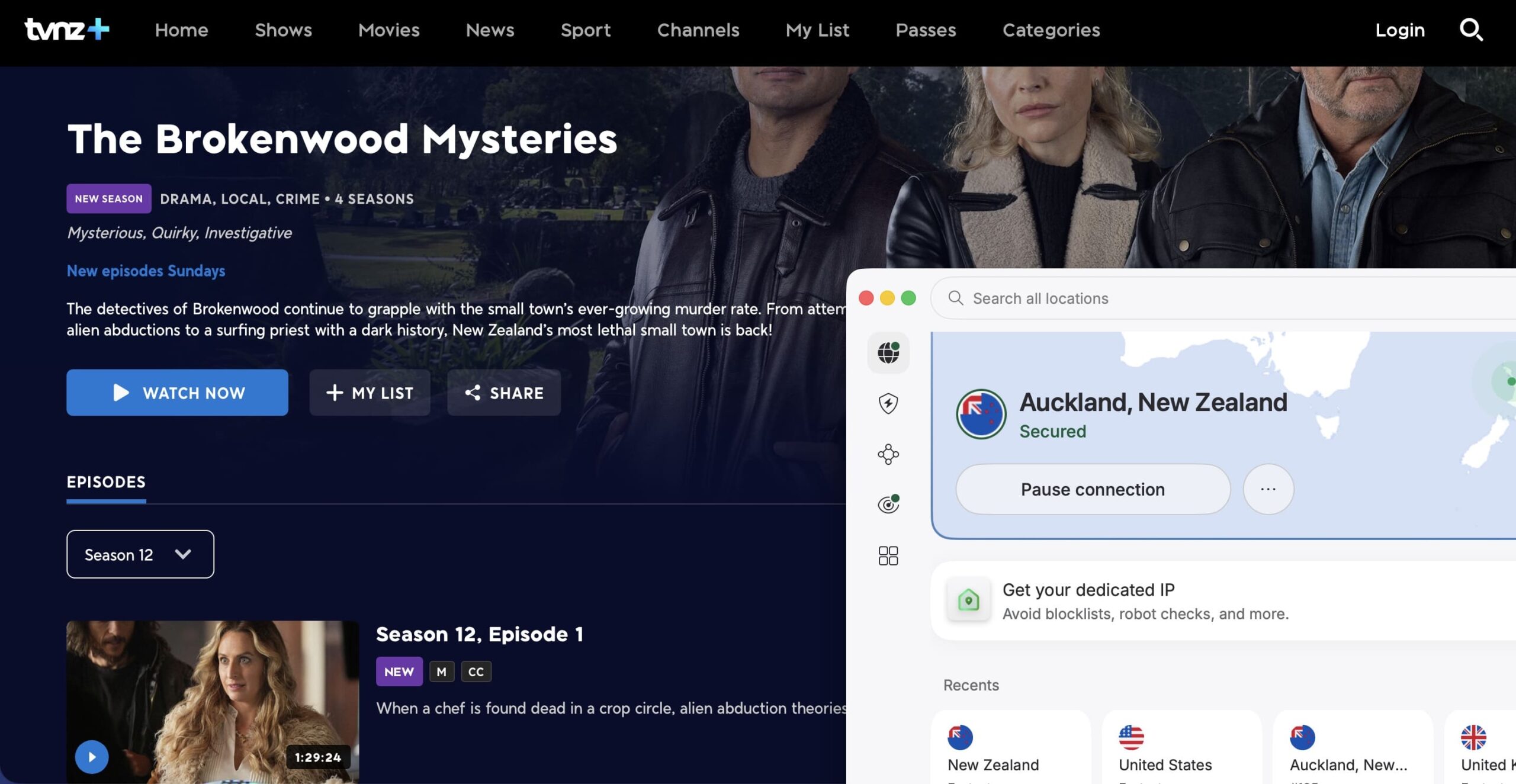Viewport: 1516px width, 784px height.
Task: Select the United States recent location card
Action: point(1182,747)
